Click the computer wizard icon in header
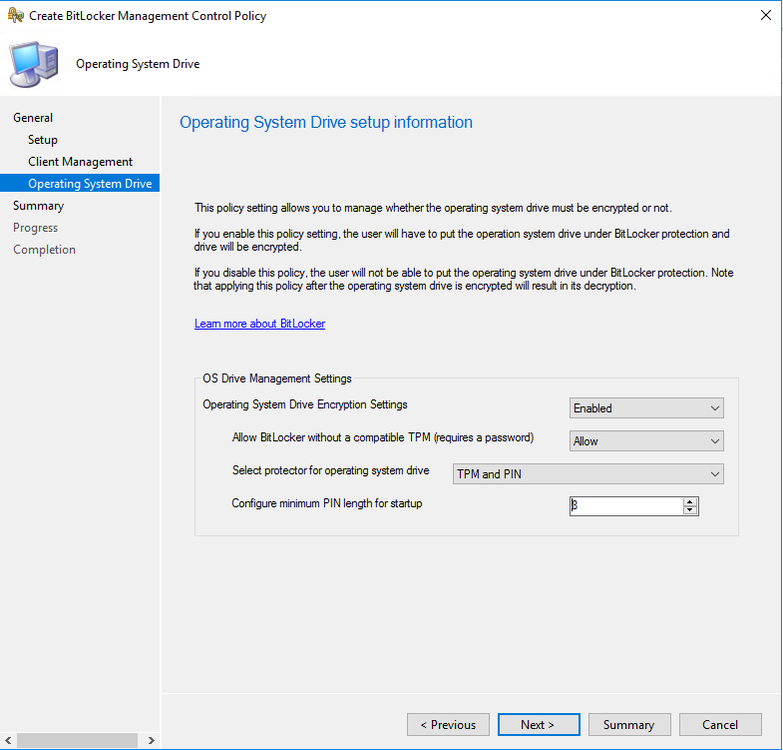Image resolution: width=783 pixels, height=750 pixels. click(x=34, y=64)
